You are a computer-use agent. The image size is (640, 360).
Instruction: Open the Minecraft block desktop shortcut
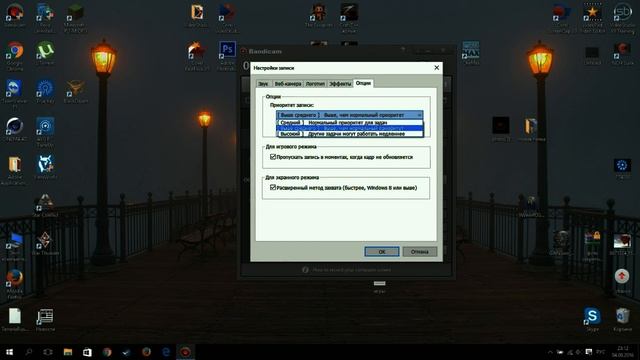[75, 17]
